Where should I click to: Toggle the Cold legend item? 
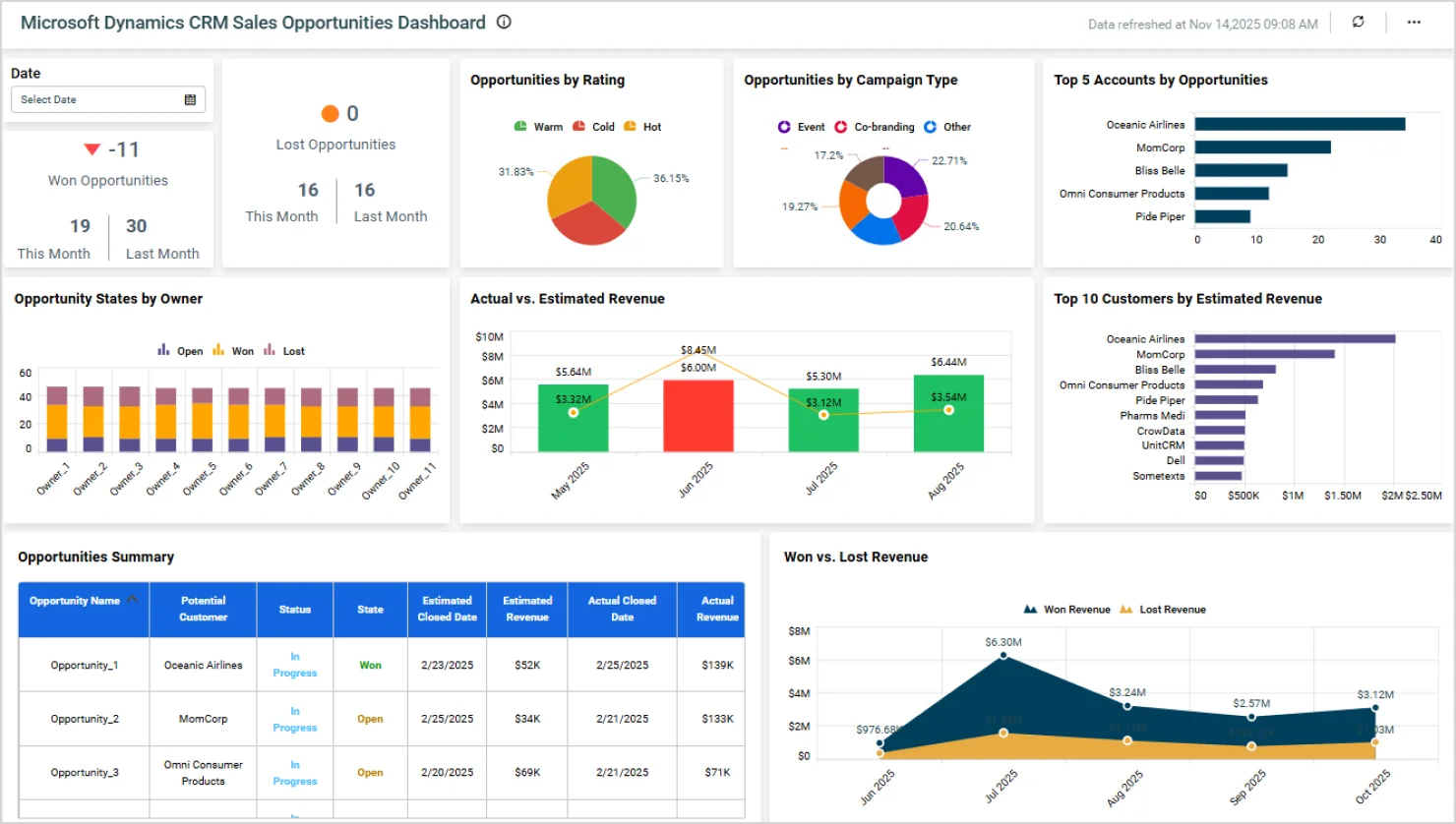click(594, 127)
